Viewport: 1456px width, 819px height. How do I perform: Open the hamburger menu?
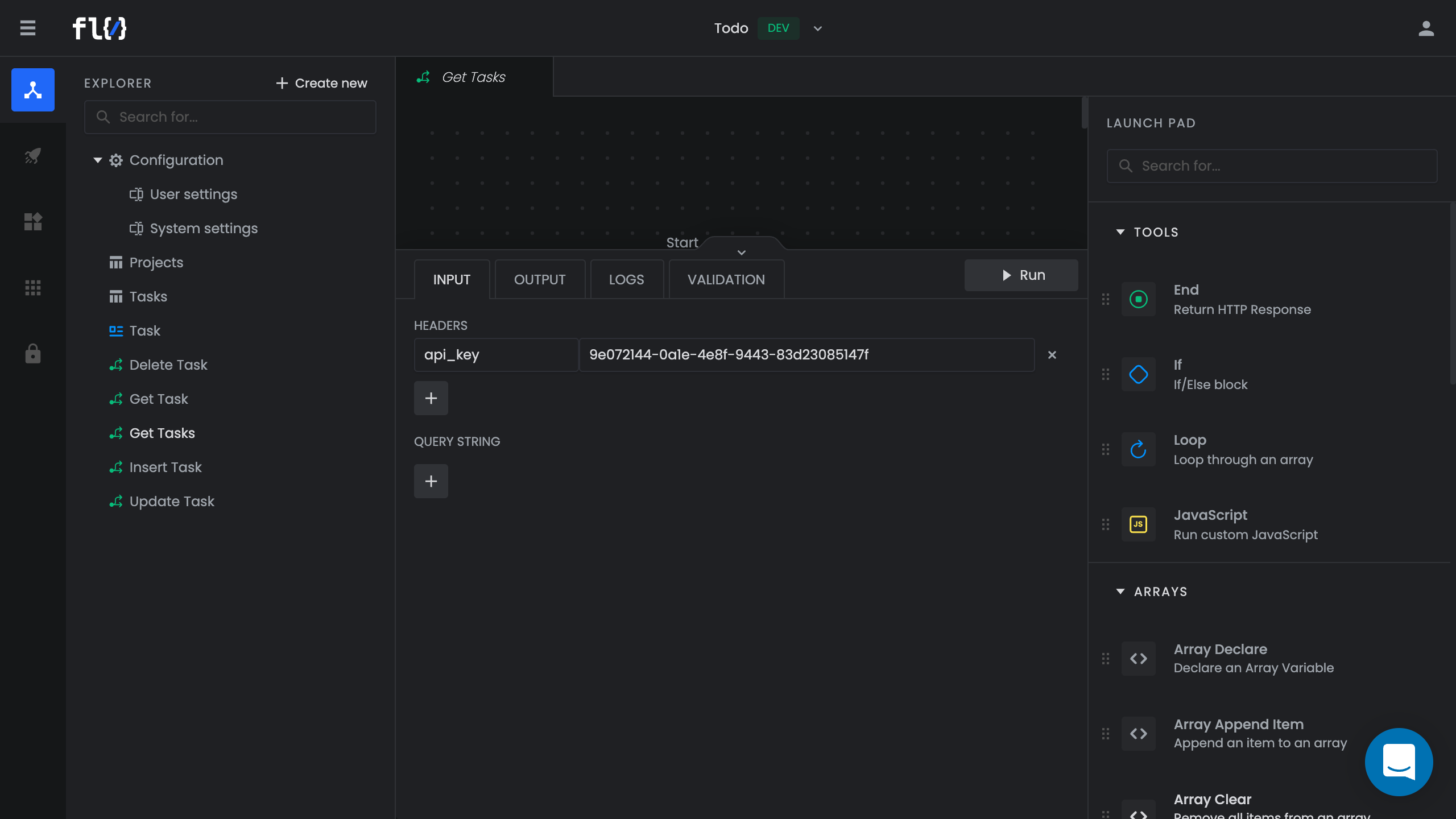tap(27, 28)
